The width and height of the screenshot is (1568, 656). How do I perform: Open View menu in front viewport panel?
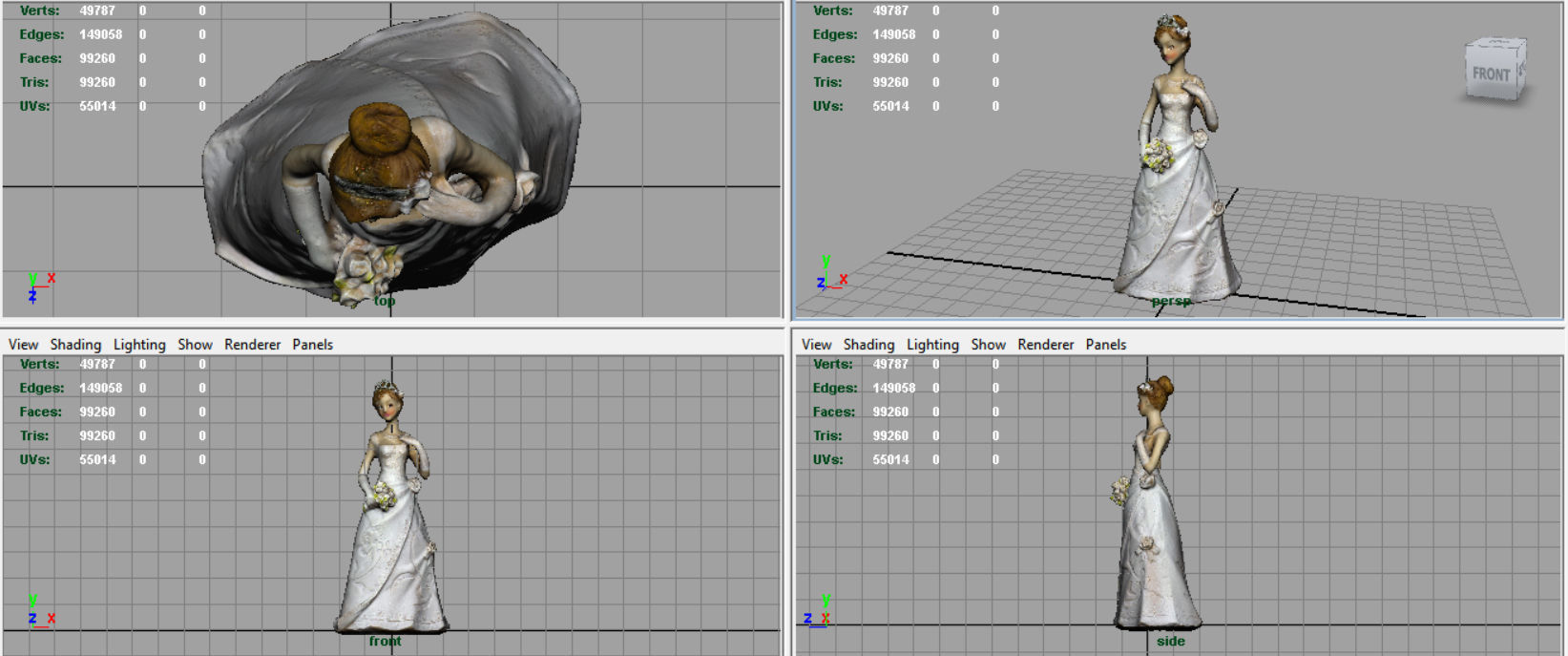coord(23,345)
